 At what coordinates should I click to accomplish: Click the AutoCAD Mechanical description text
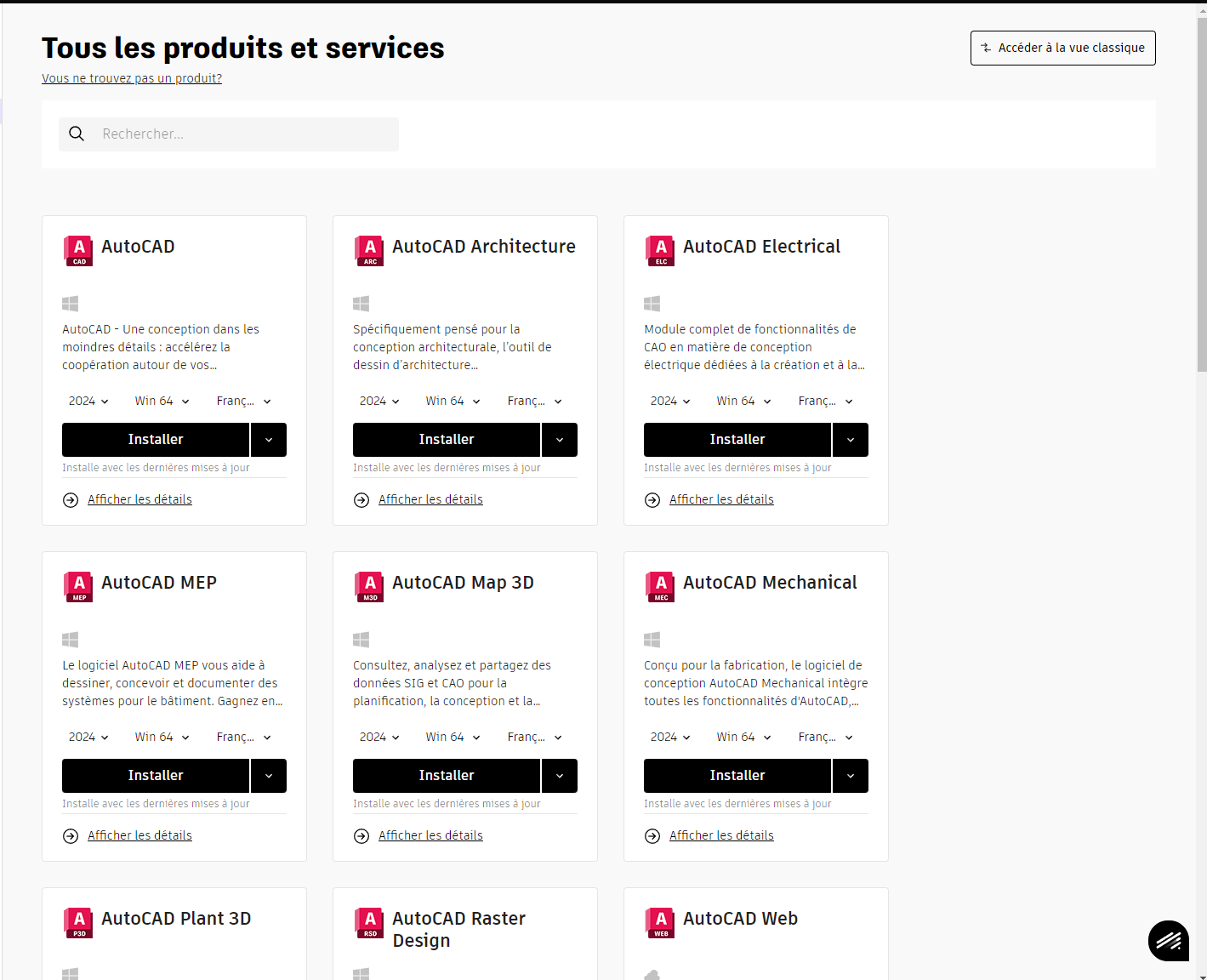click(x=756, y=683)
